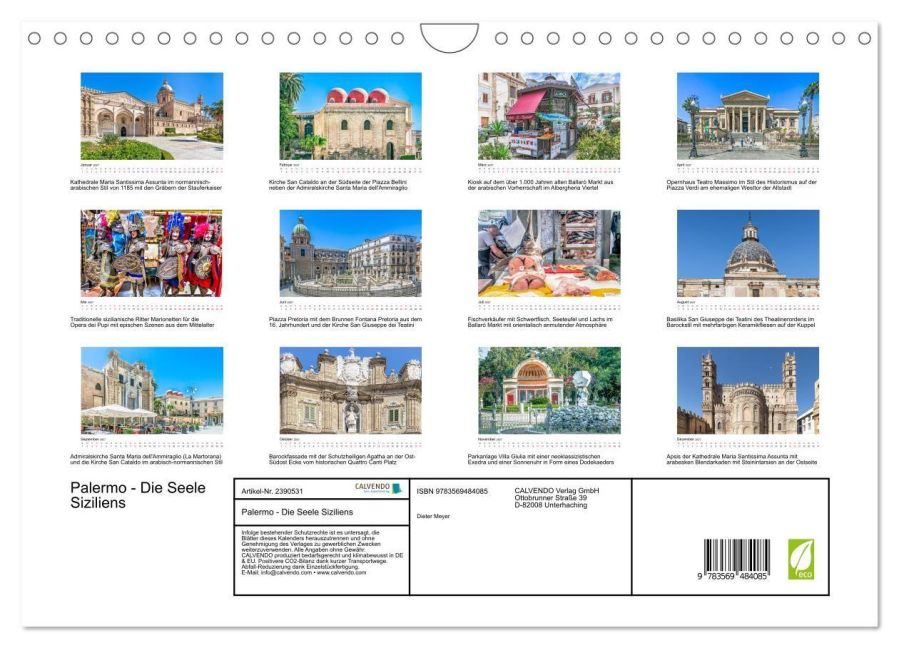899x648 pixels.
Task: Open the fish seller with swordfish photo
Action: click(549, 253)
